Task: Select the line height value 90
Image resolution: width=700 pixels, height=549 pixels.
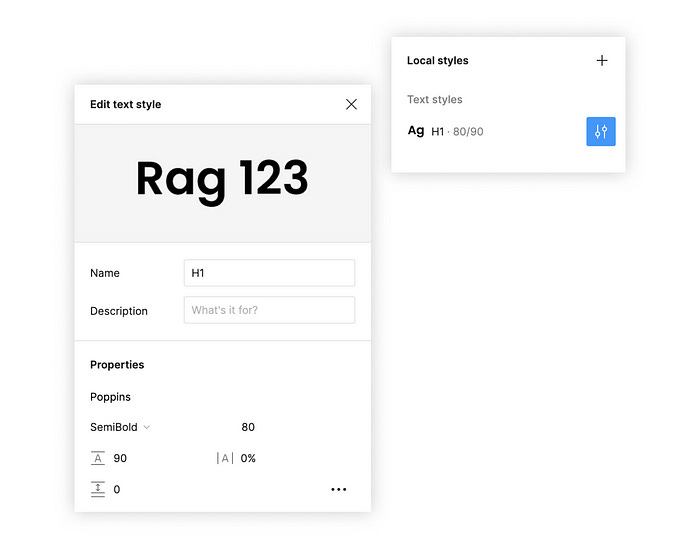Action: pos(120,458)
